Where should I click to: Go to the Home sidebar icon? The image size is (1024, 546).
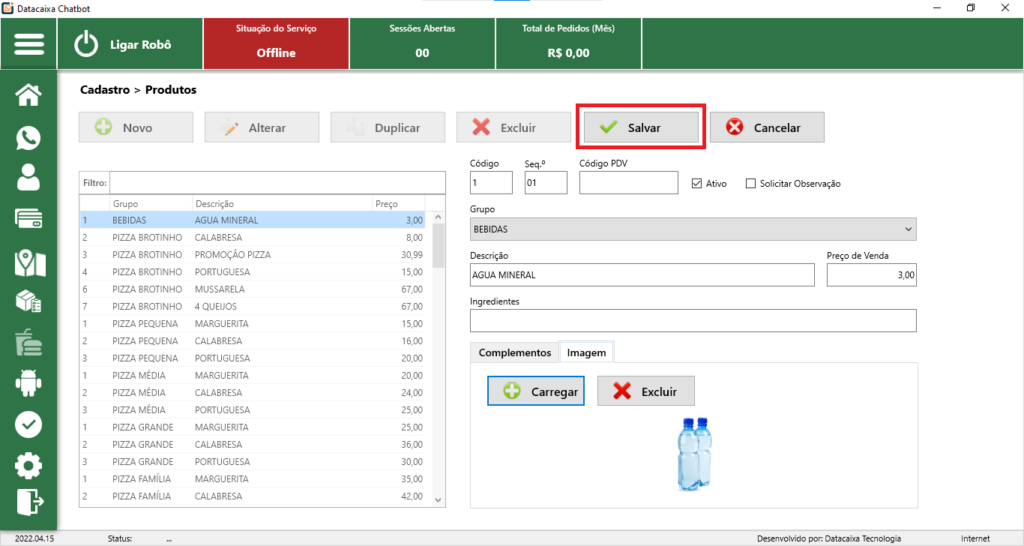[29, 95]
